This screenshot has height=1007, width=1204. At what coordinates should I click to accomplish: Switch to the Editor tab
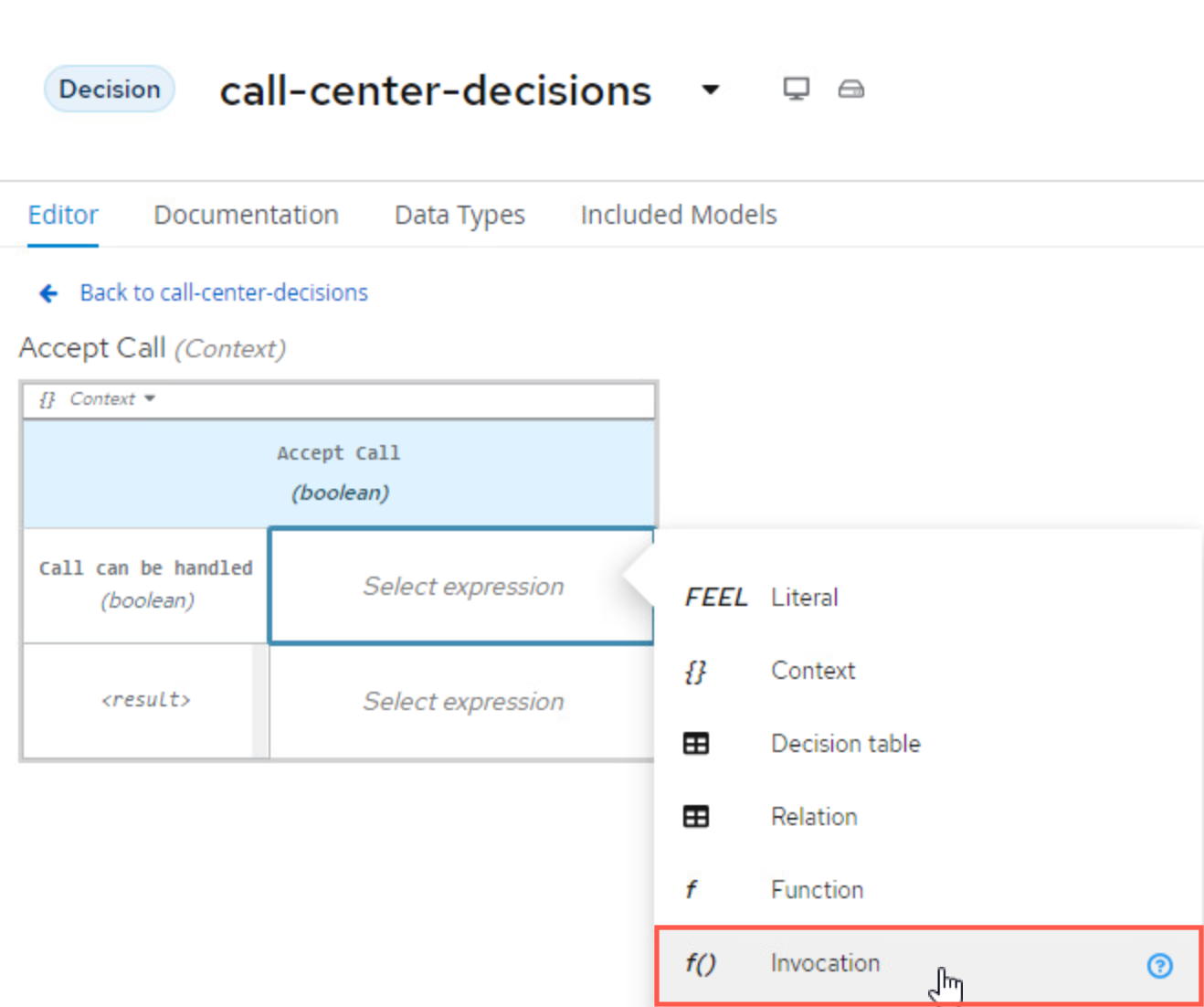(x=63, y=215)
